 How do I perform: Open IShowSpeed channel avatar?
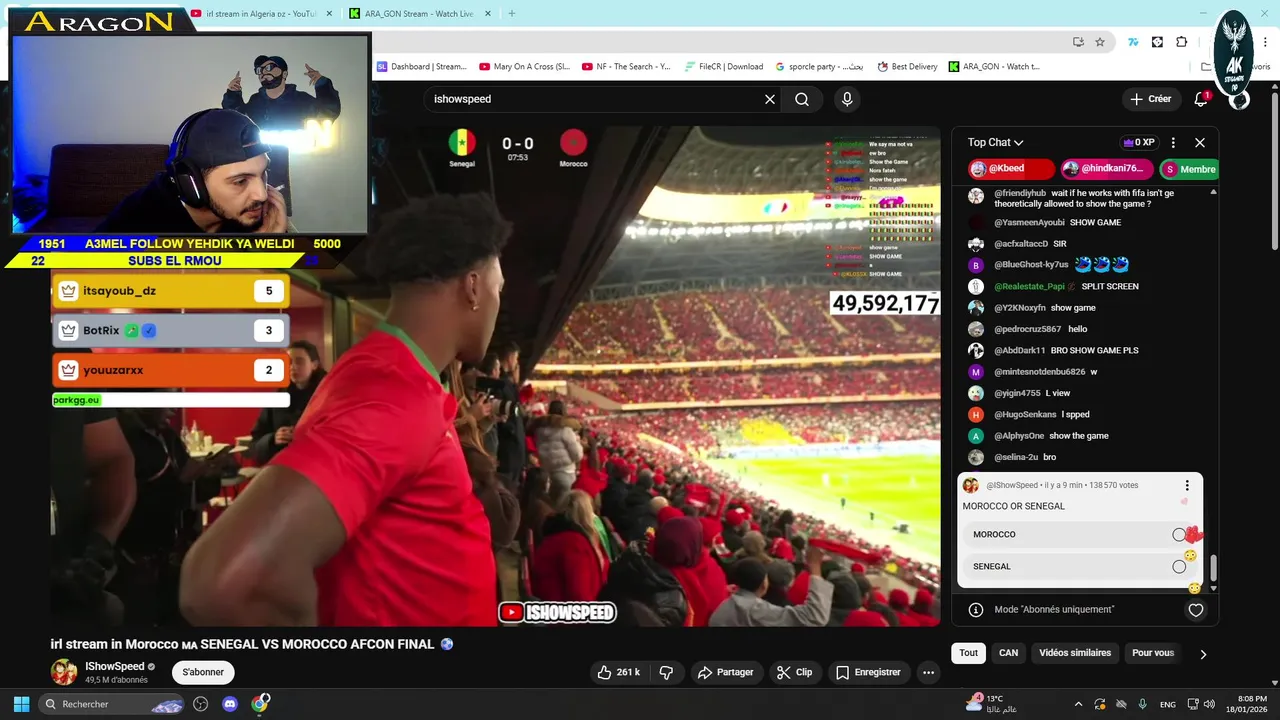point(64,672)
